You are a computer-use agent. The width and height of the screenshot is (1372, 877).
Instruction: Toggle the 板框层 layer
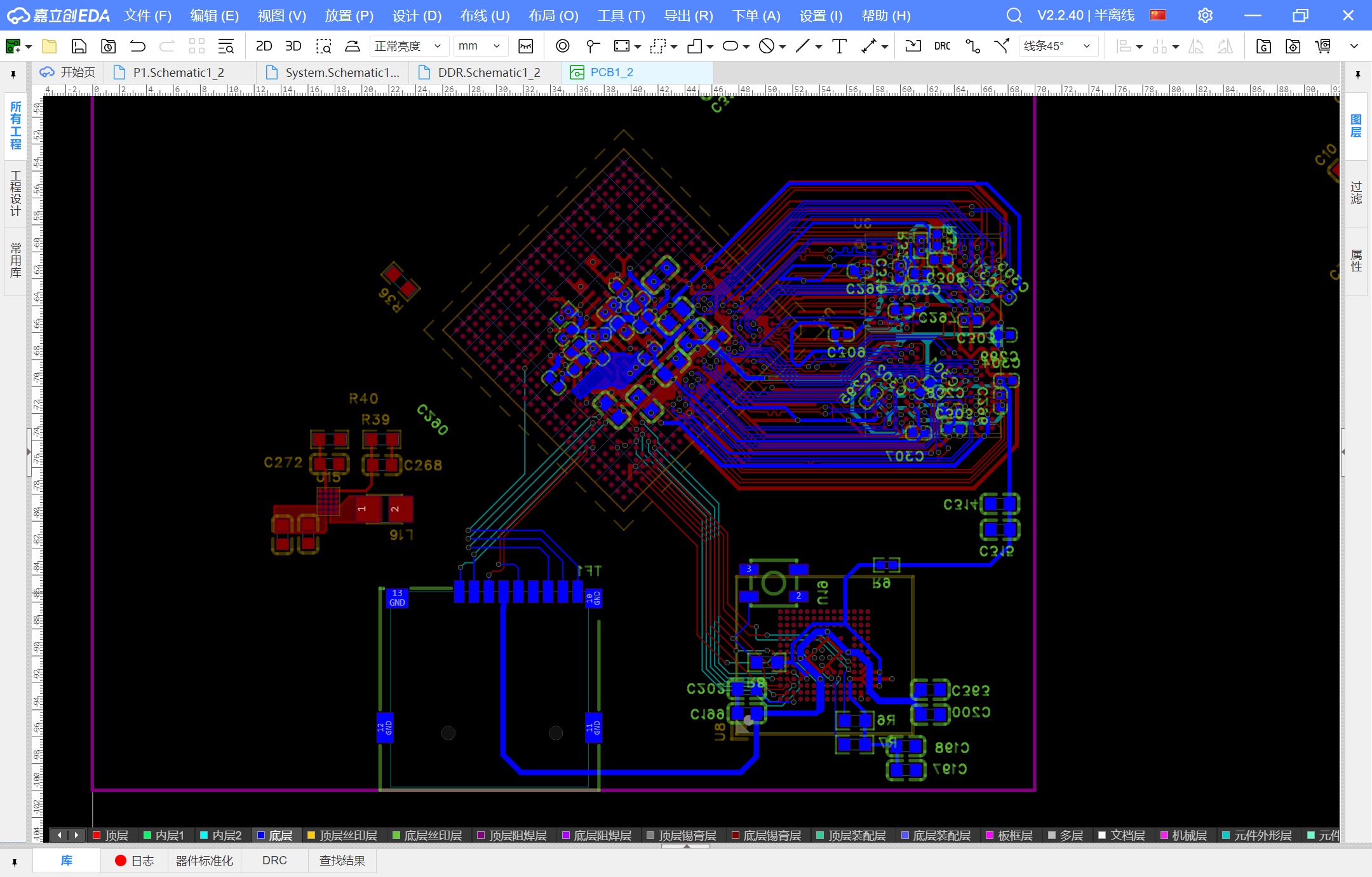[1014, 835]
